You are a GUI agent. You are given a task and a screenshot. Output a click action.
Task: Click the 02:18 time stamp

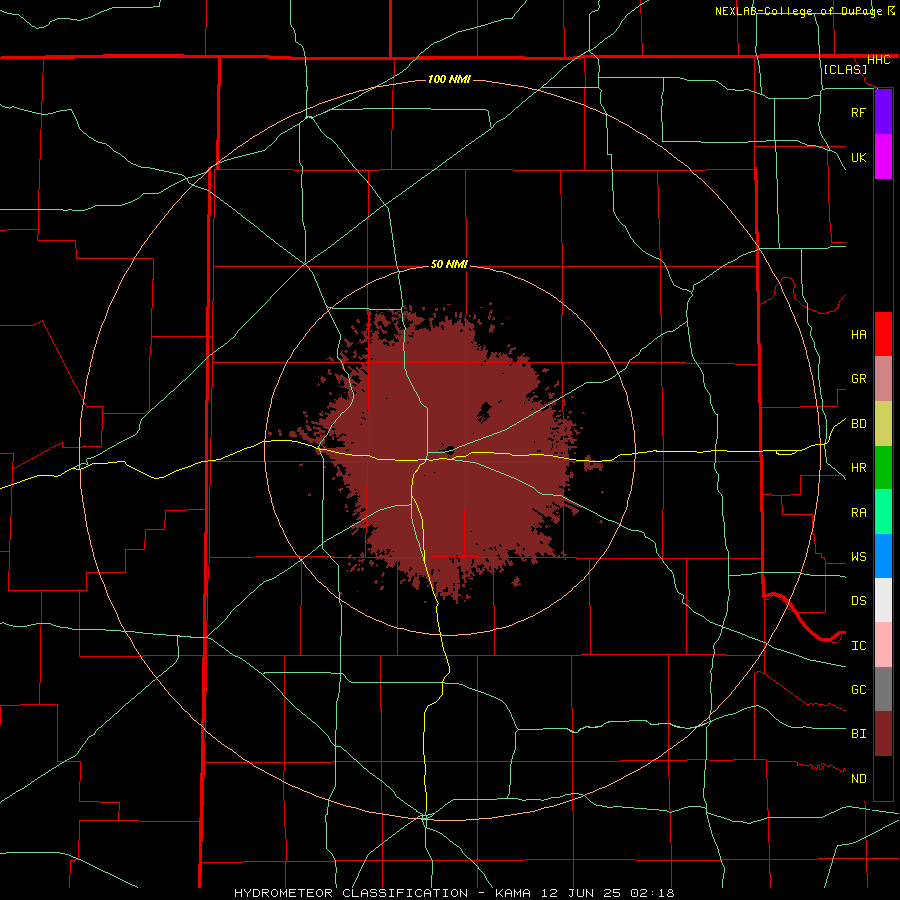pos(651,893)
